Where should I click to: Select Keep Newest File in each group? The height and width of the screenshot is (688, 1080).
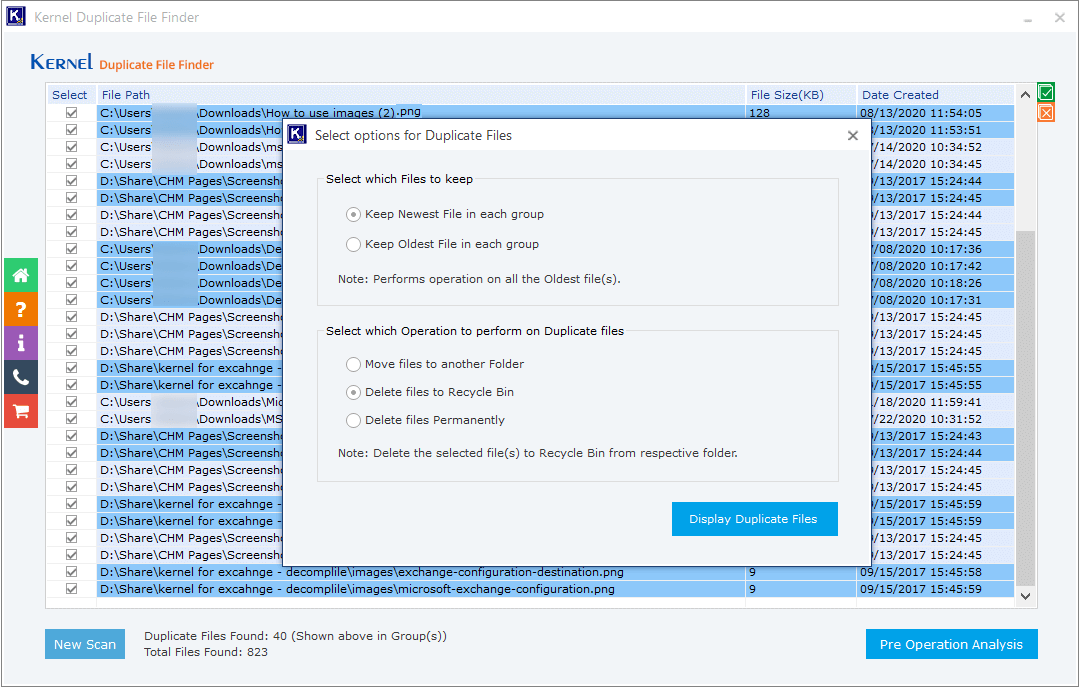coord(353,214)
